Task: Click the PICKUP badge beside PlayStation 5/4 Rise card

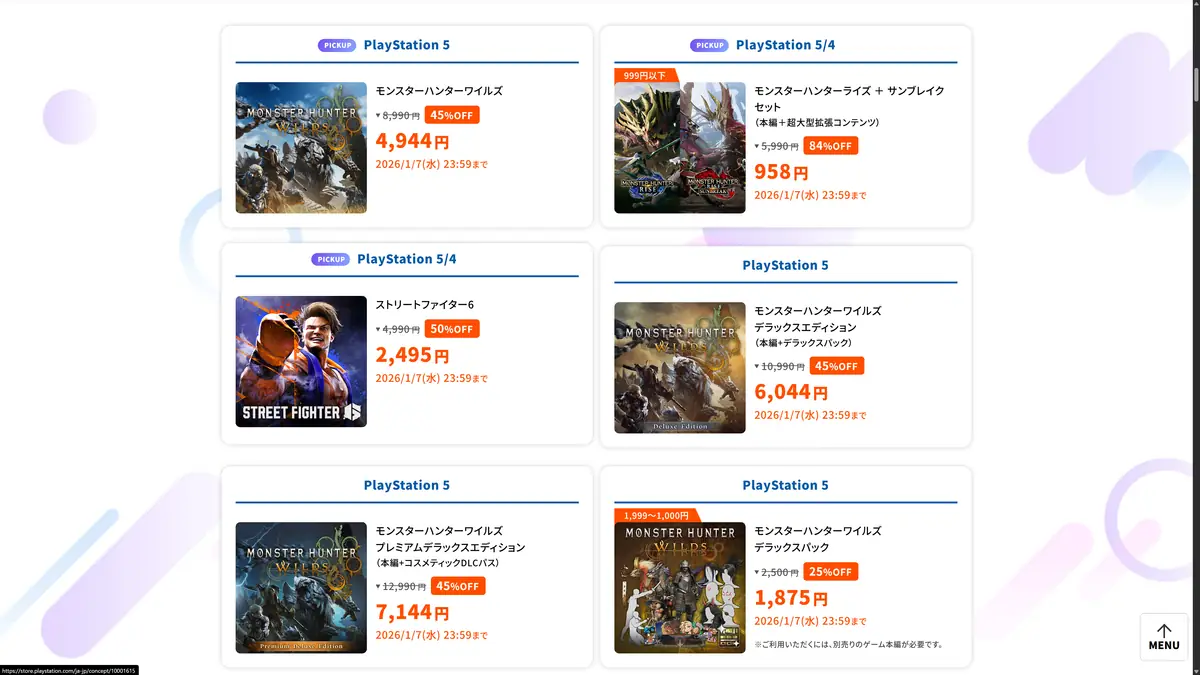Action: pos(709,45)
